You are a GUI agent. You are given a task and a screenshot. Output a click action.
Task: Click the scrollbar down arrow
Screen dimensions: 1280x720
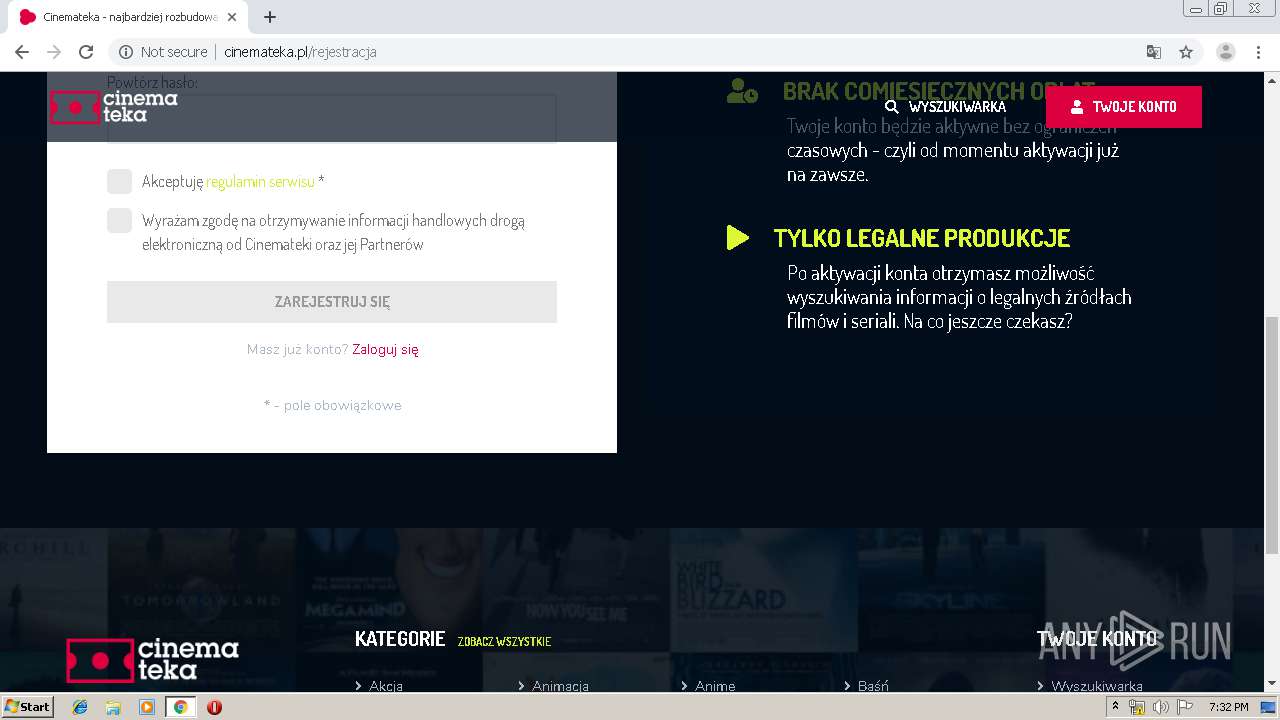(1272, 684)
